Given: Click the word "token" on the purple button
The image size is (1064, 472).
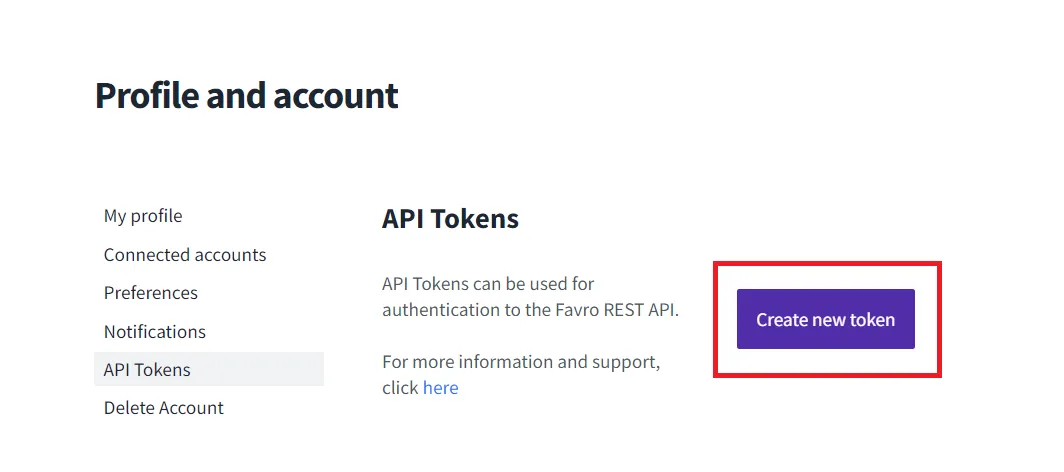Looking at the screenshot, I should pyautogui.click(x=872, y=320).
